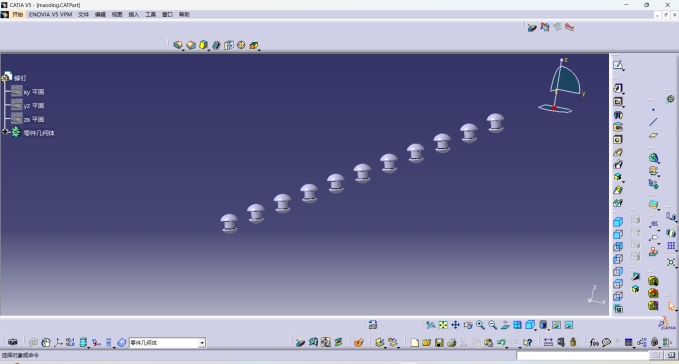Click the Capture camera icon
679x364 pixels.
point(13,342)
